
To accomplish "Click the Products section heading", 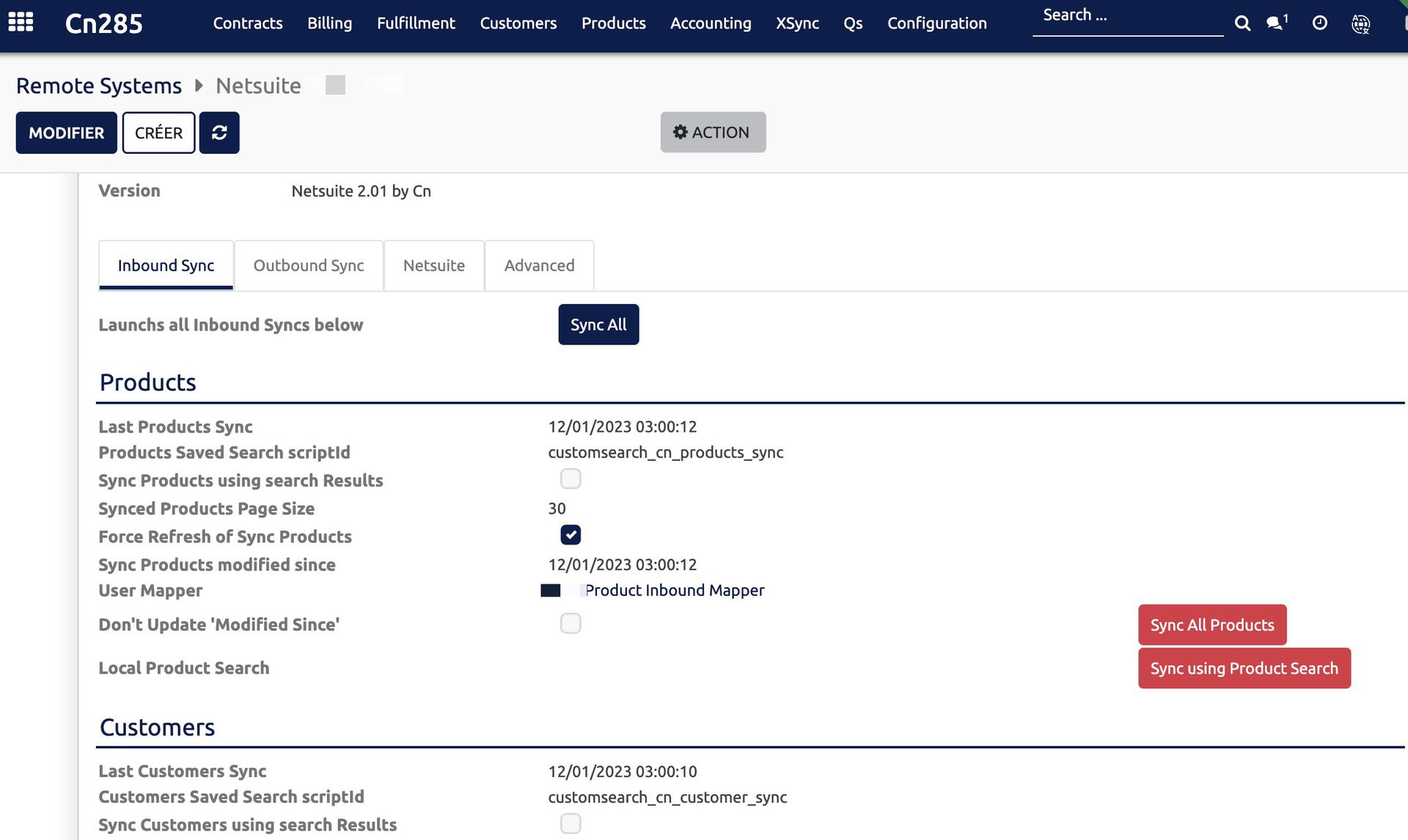I will coord(148,383).
